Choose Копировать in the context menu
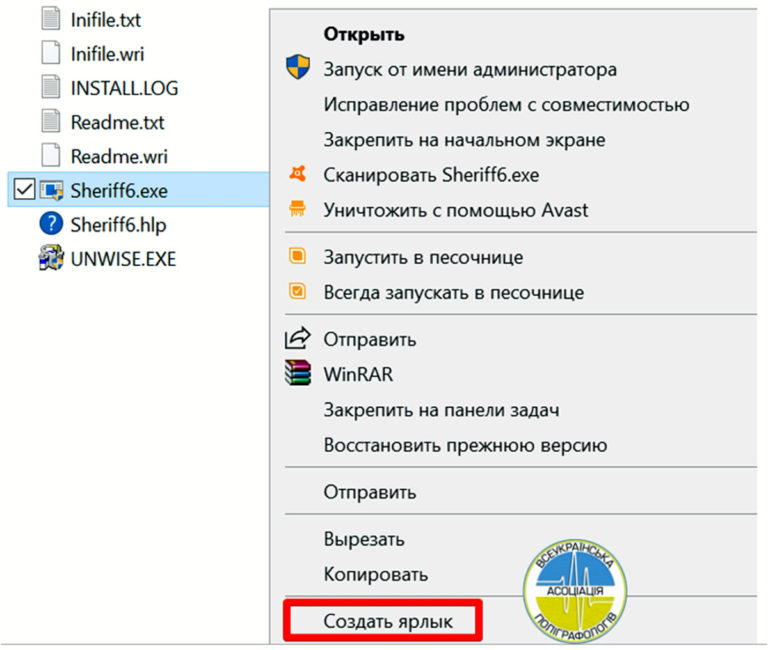This screenshot has width=768, height=650. 376,574
